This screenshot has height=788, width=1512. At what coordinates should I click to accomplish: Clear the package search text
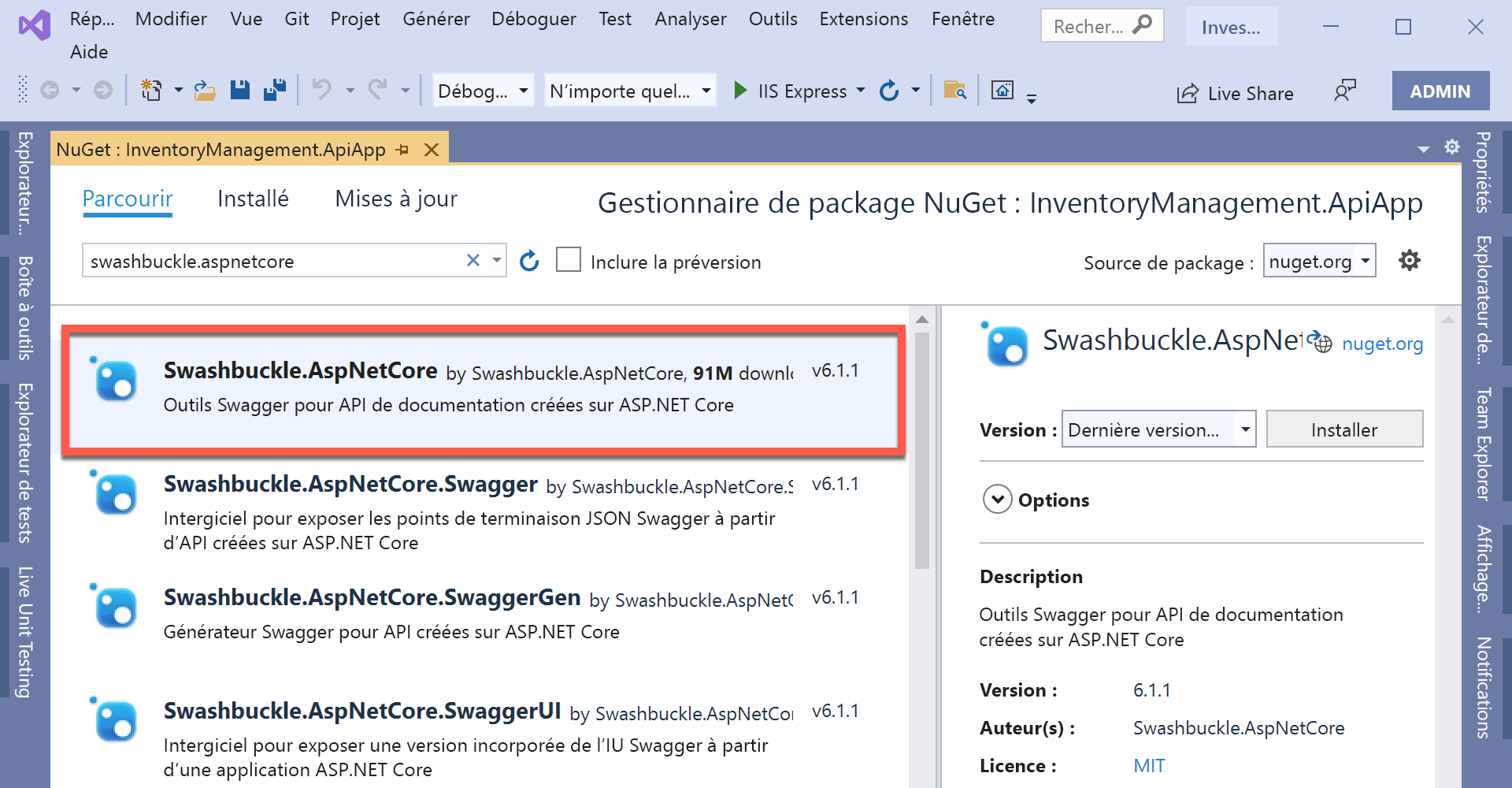coord(473,260)
